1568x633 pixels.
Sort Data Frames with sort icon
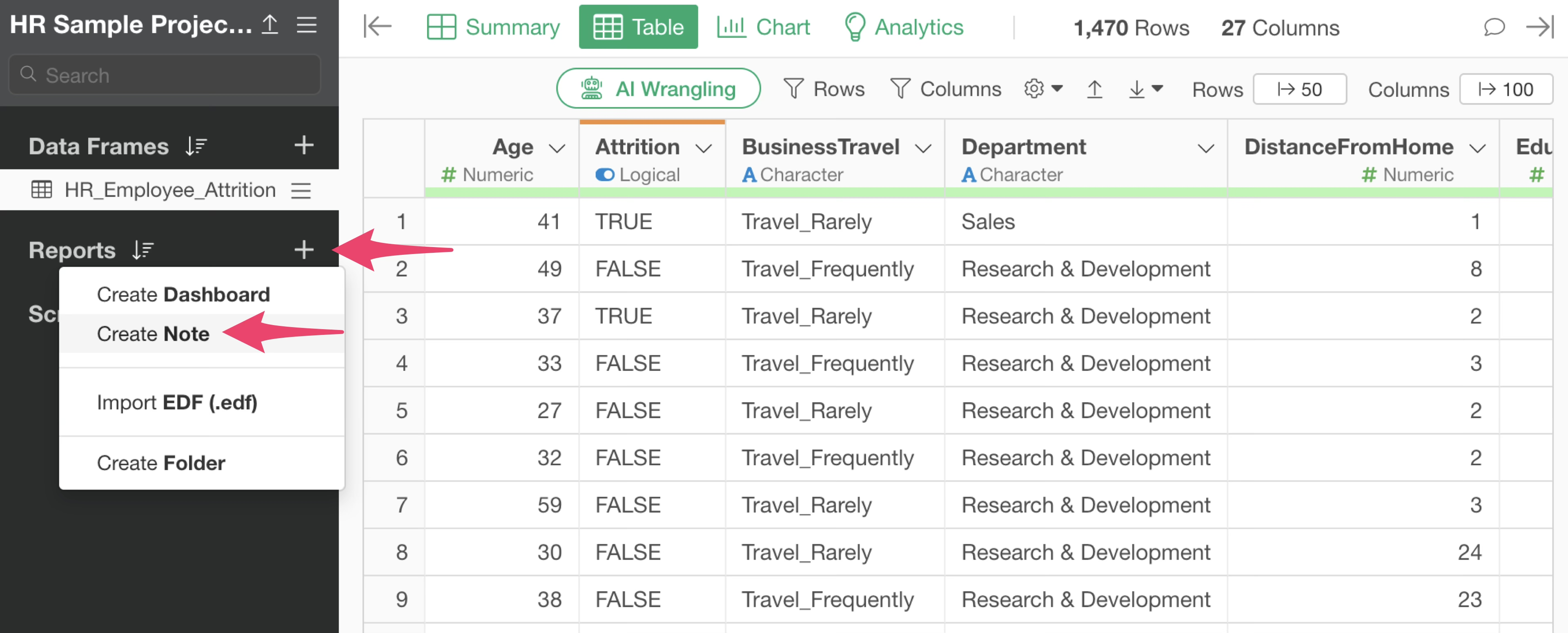click(196, 146)
